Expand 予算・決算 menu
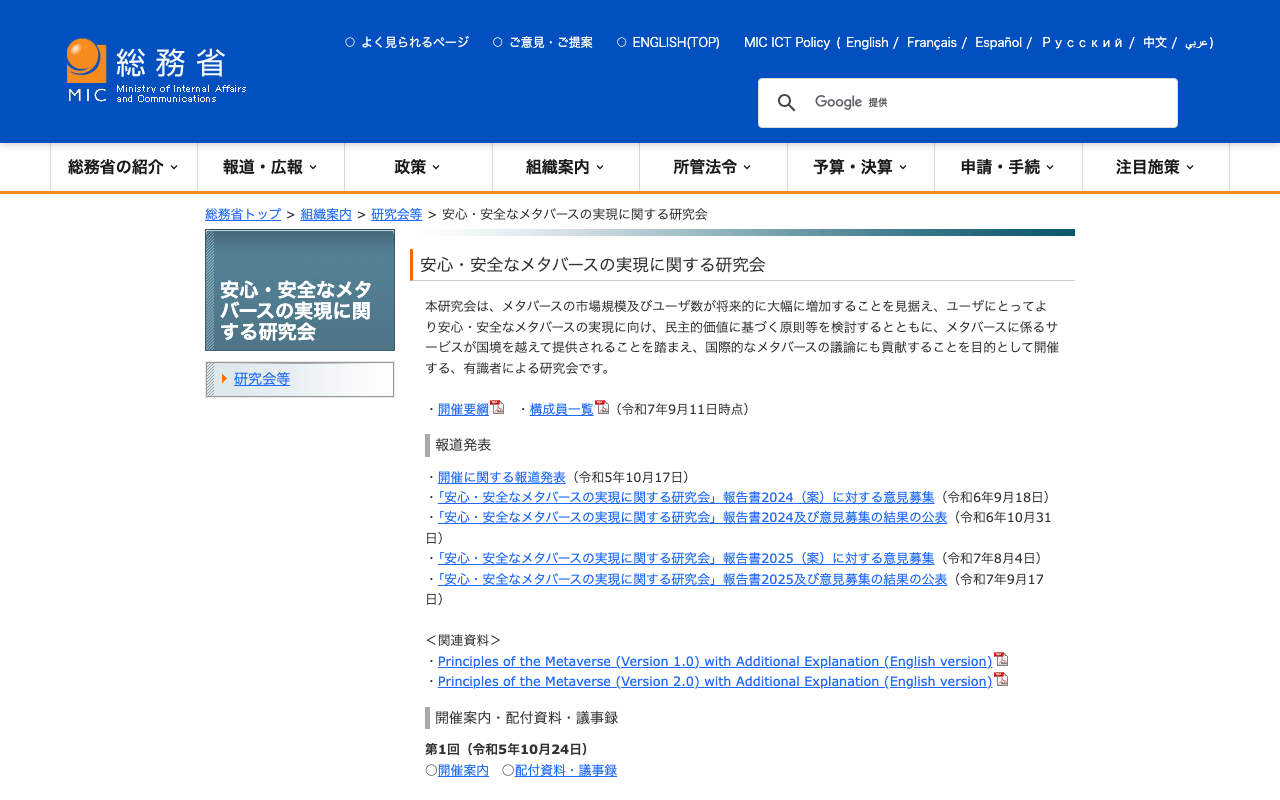1280x800 pixels. point(861,167)
